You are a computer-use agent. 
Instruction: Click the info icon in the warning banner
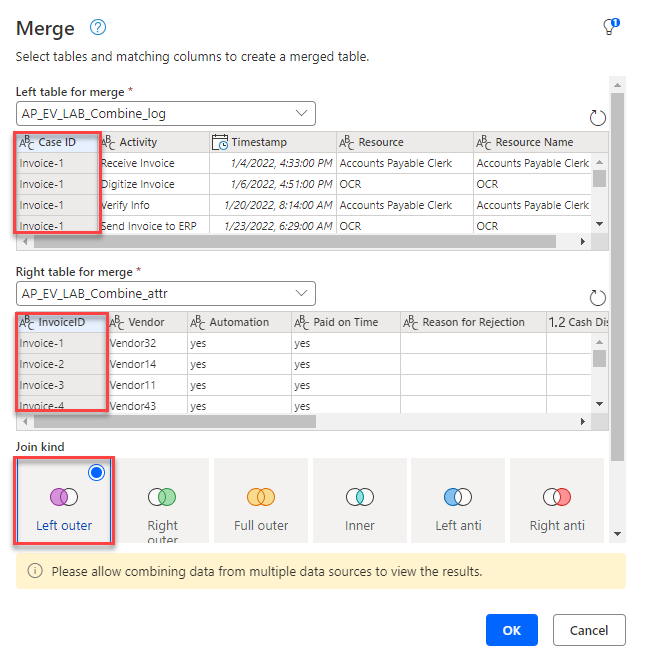click(x=35, y=571)
